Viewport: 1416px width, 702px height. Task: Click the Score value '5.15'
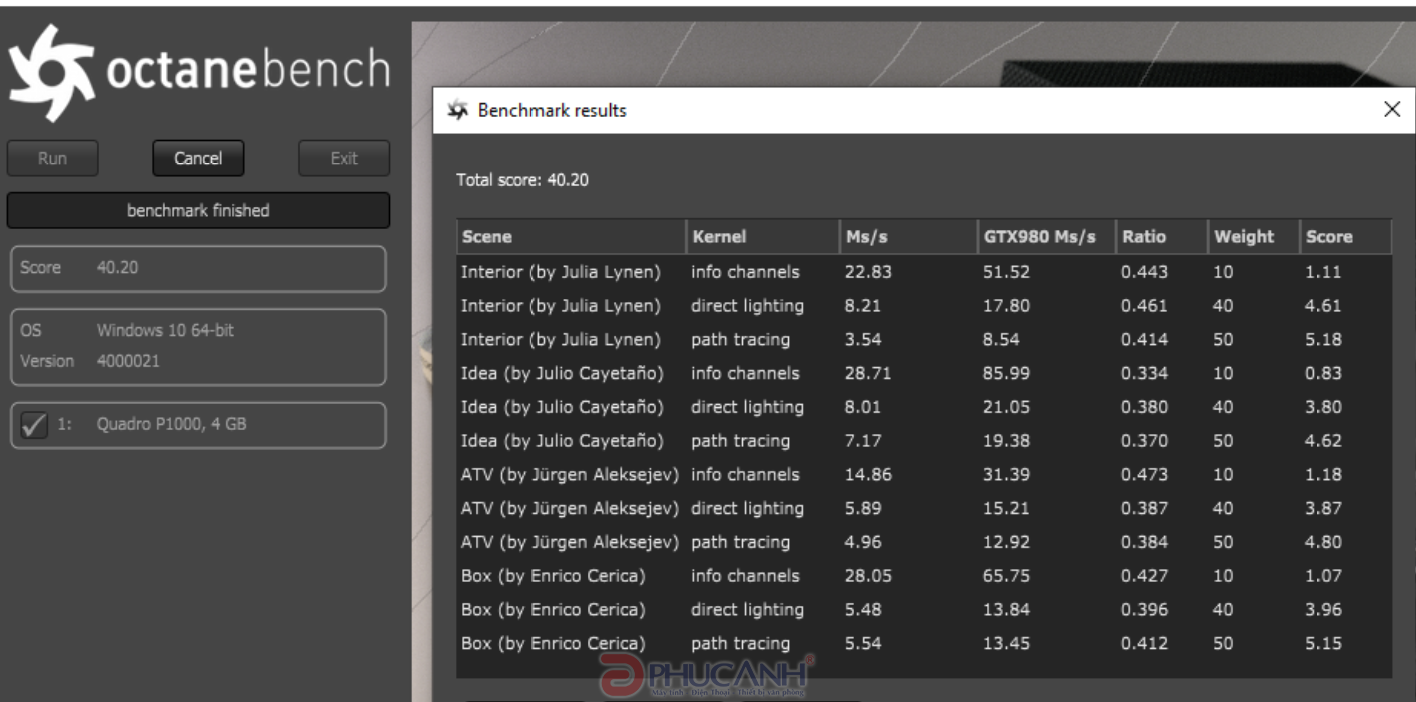click(x=1323, y=644)
